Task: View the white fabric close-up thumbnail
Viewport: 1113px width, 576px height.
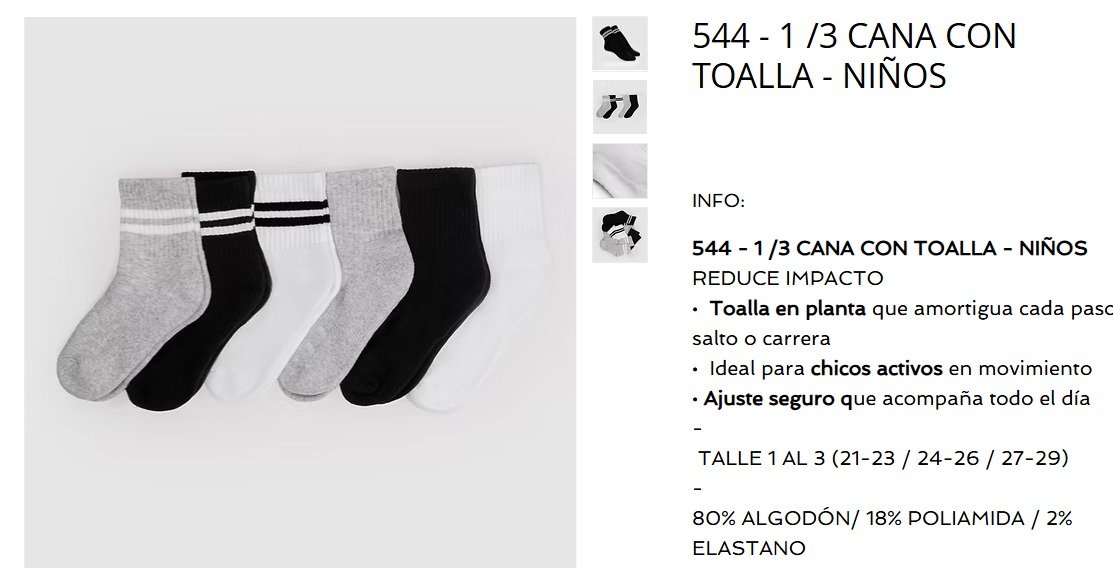Action: point(620,170)
